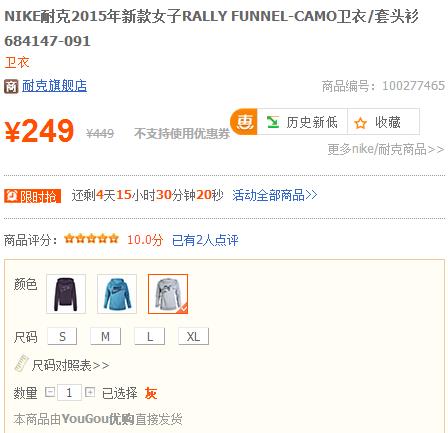
Task: Decrease quantity with the minus button
Action: pos(50,392)
